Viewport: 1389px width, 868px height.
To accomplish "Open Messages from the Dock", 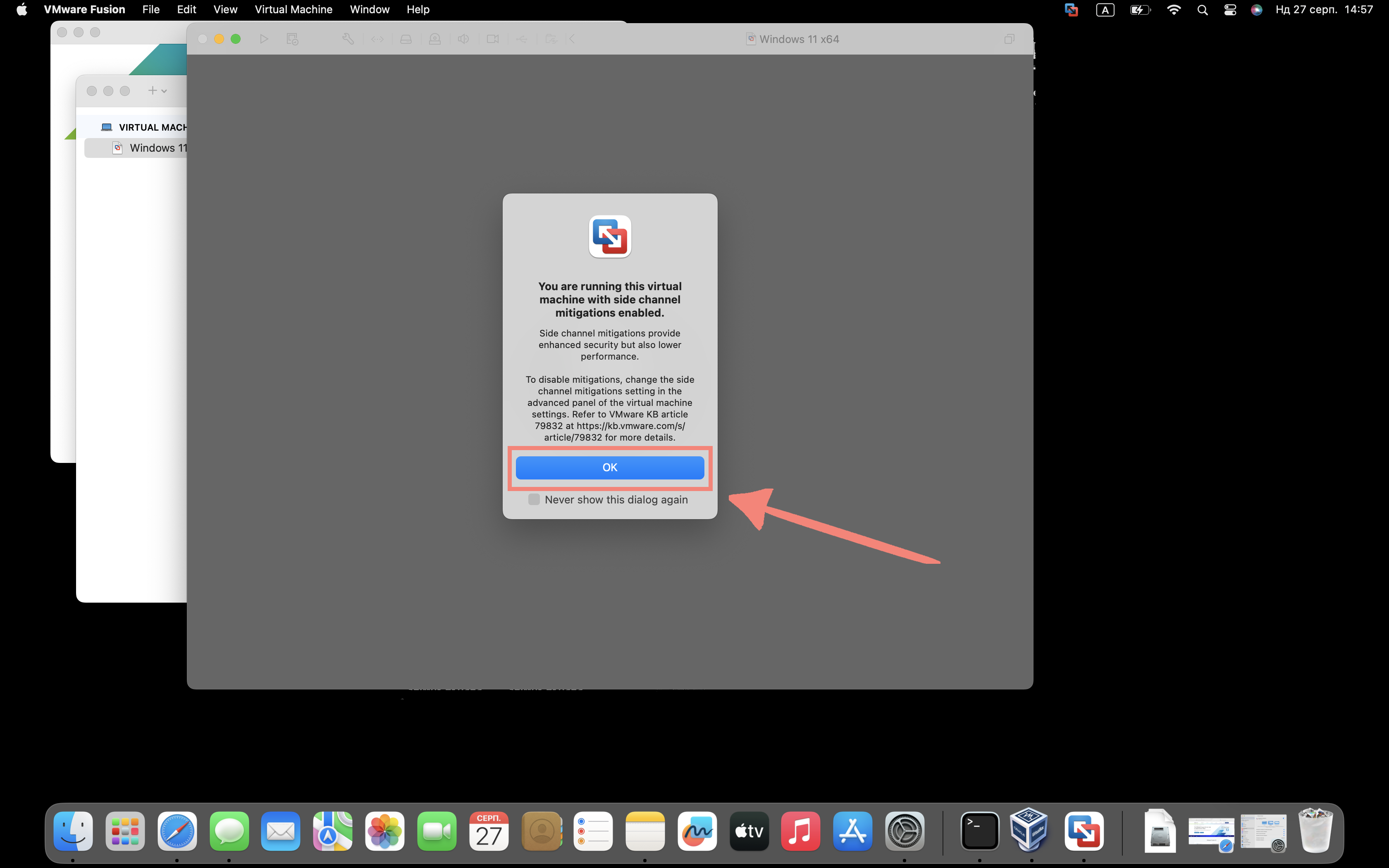I will coord(229,831).
